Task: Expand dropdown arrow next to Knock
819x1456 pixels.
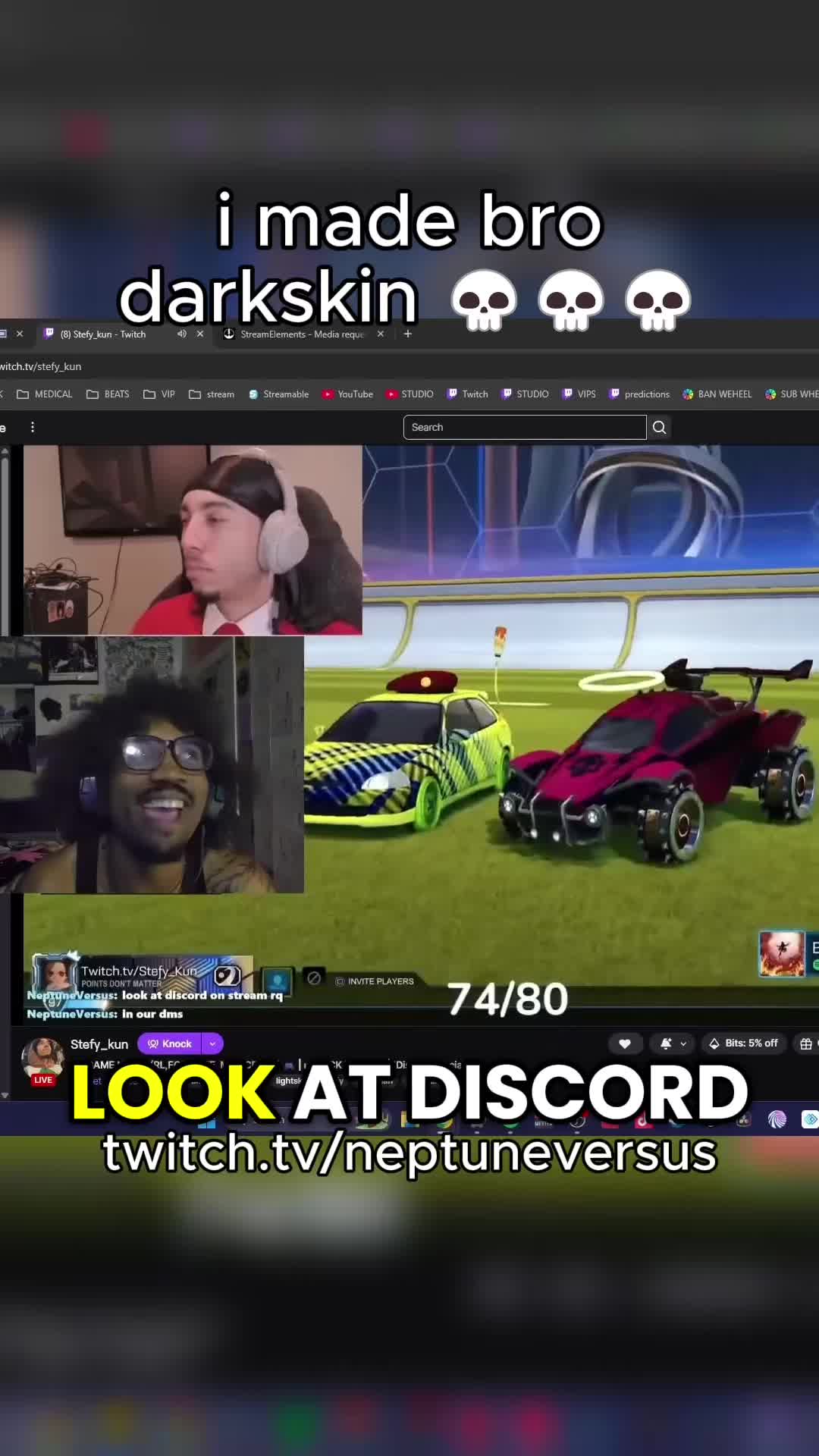Action: coord(213,1043)
